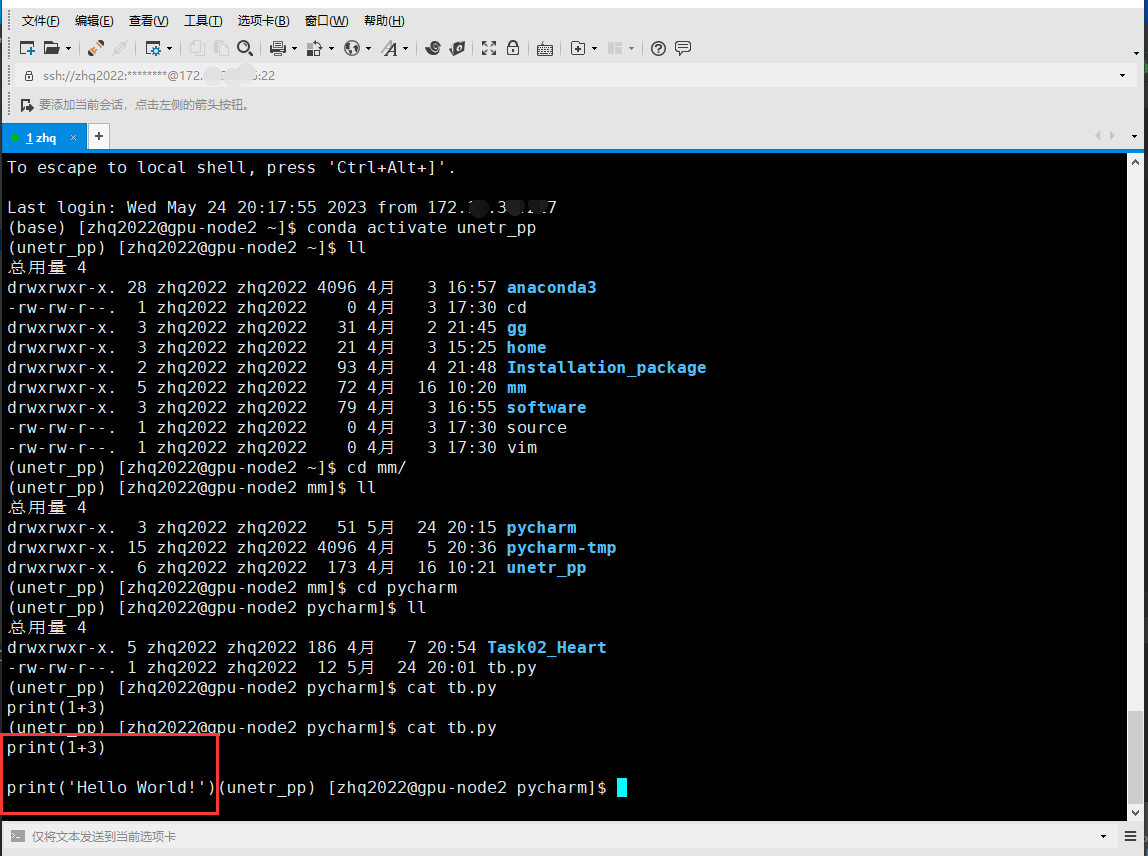Image resolution: width=1148 pixels, height=856 pixels.
Task: Open the compose bar hamburger menu
Action: point(1131,836)
